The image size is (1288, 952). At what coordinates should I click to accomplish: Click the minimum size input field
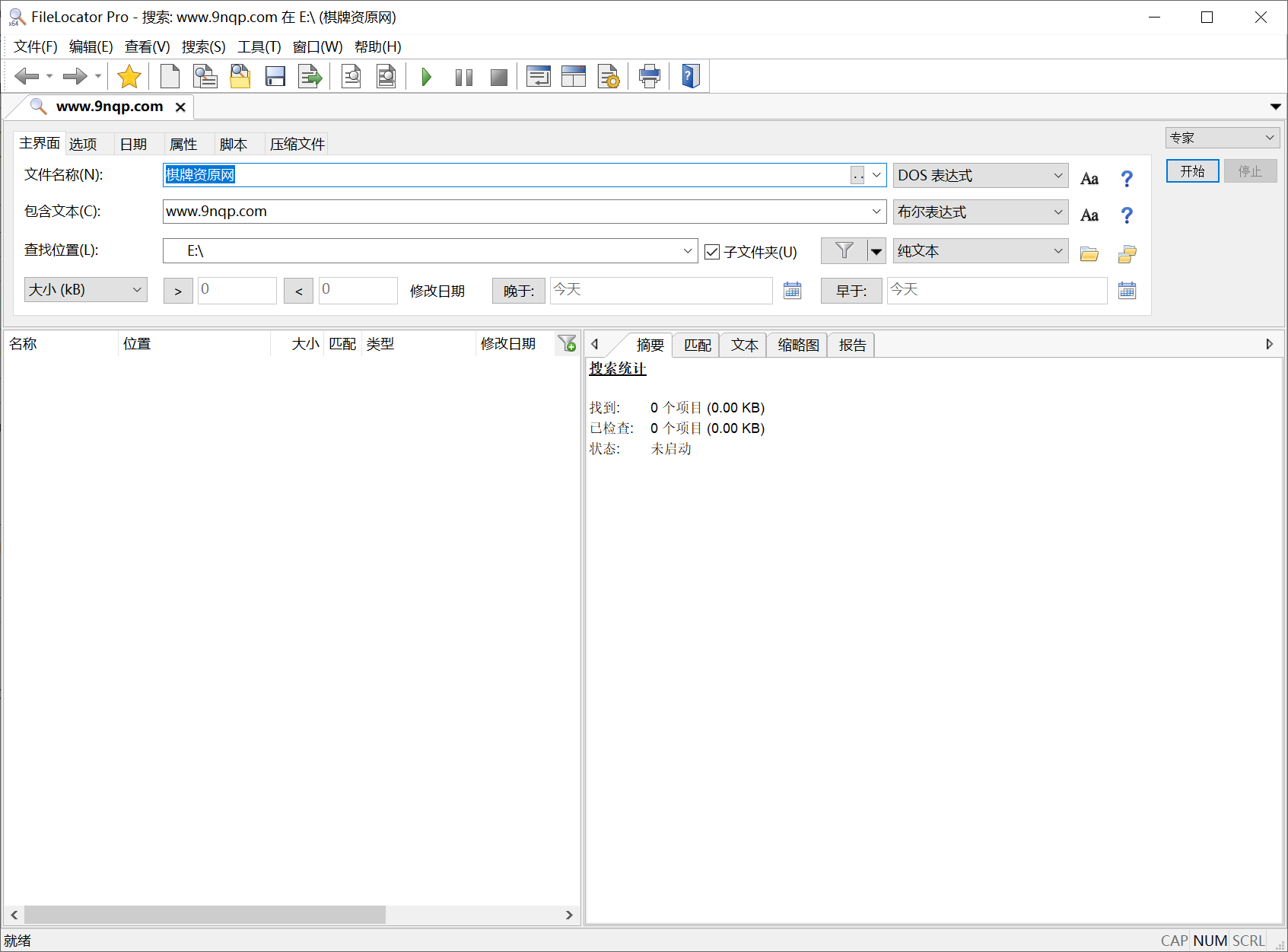[x=237, y=290]
